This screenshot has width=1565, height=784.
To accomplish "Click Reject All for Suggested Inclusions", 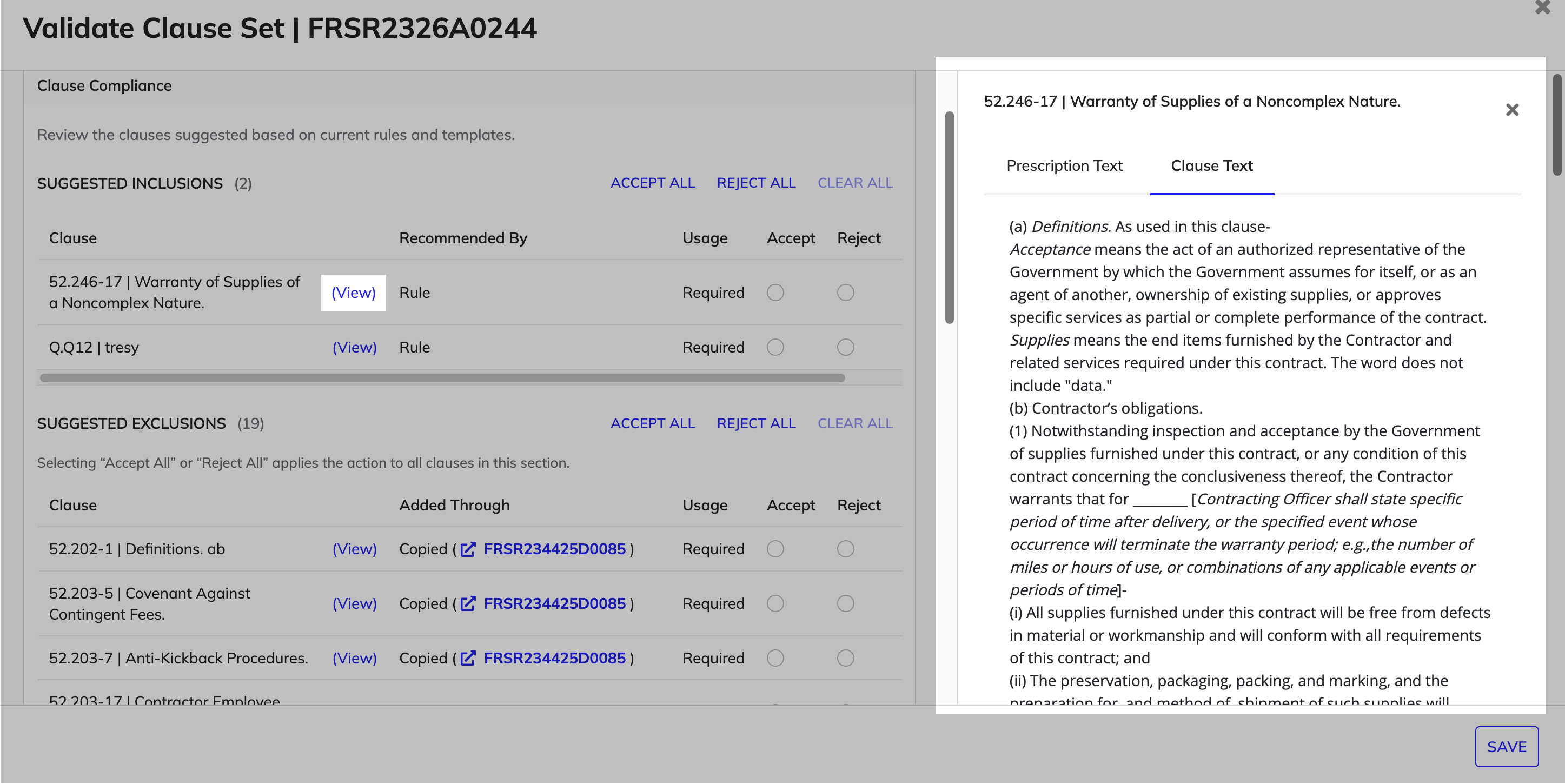I will [757, 183].
